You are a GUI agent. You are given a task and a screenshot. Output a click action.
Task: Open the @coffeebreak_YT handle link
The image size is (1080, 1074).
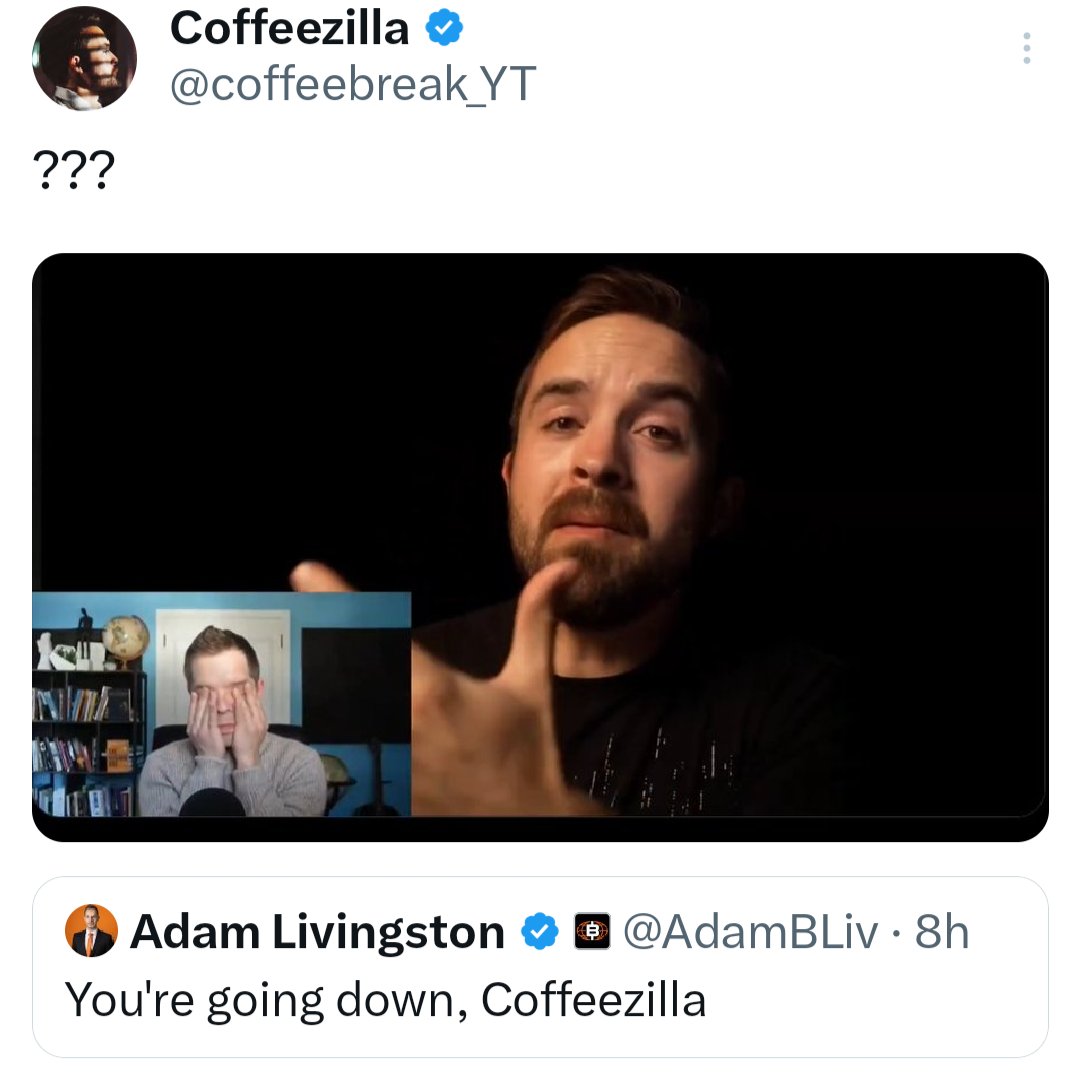(x=353, y=85)
